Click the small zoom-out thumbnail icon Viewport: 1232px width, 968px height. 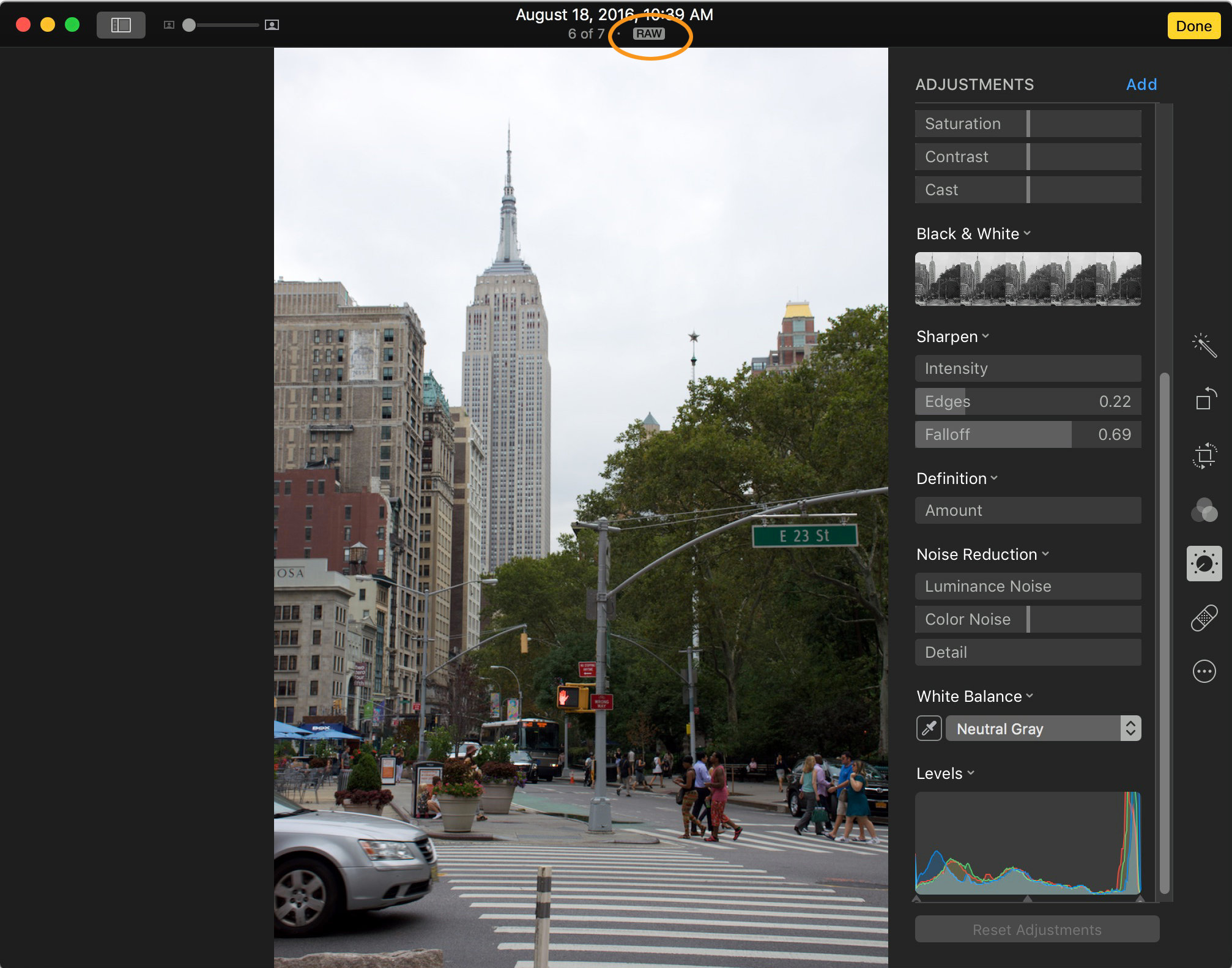[169, 25]
